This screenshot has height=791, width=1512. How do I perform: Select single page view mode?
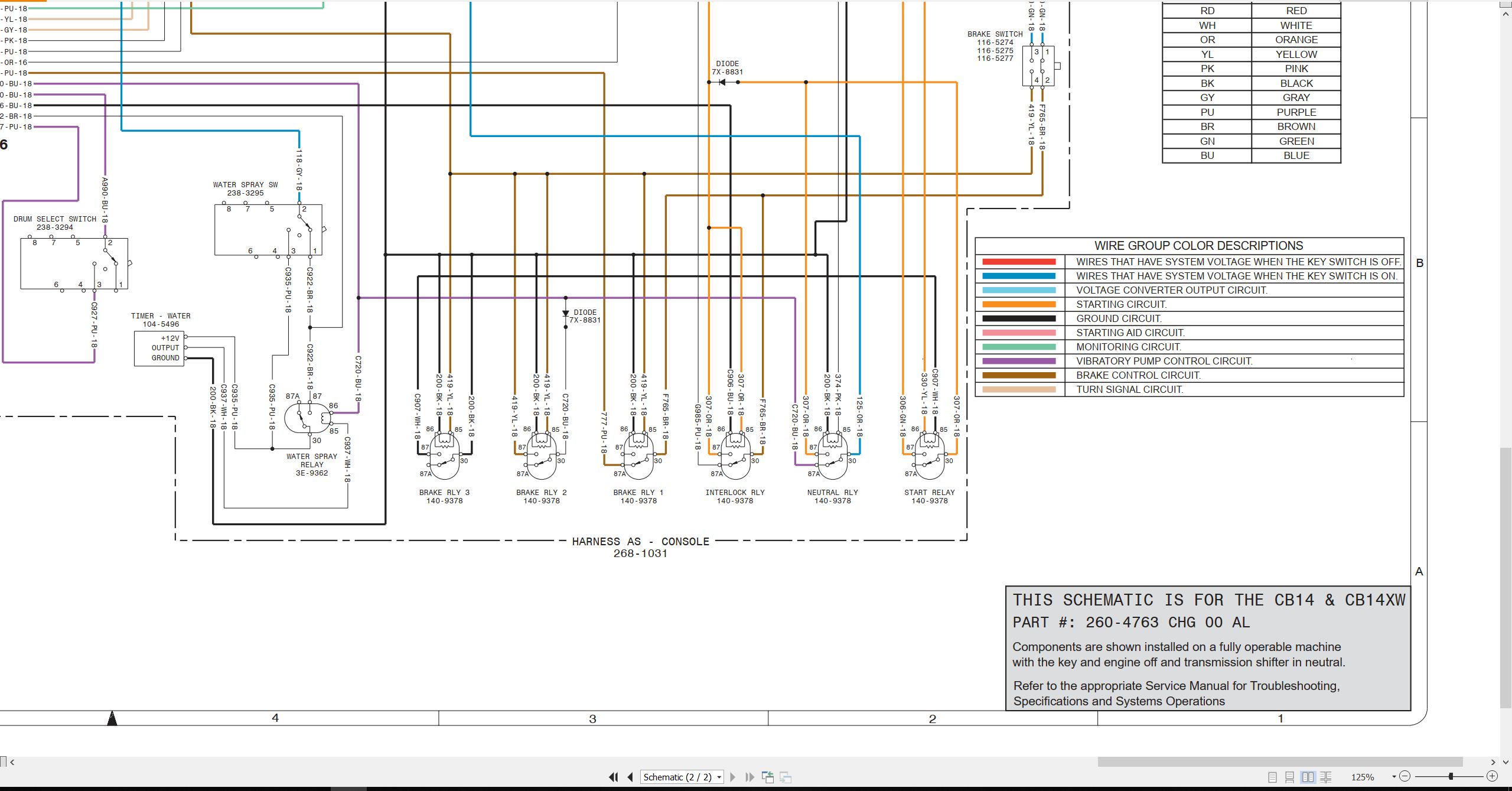pyautogui.click(x=1273, y=777)
